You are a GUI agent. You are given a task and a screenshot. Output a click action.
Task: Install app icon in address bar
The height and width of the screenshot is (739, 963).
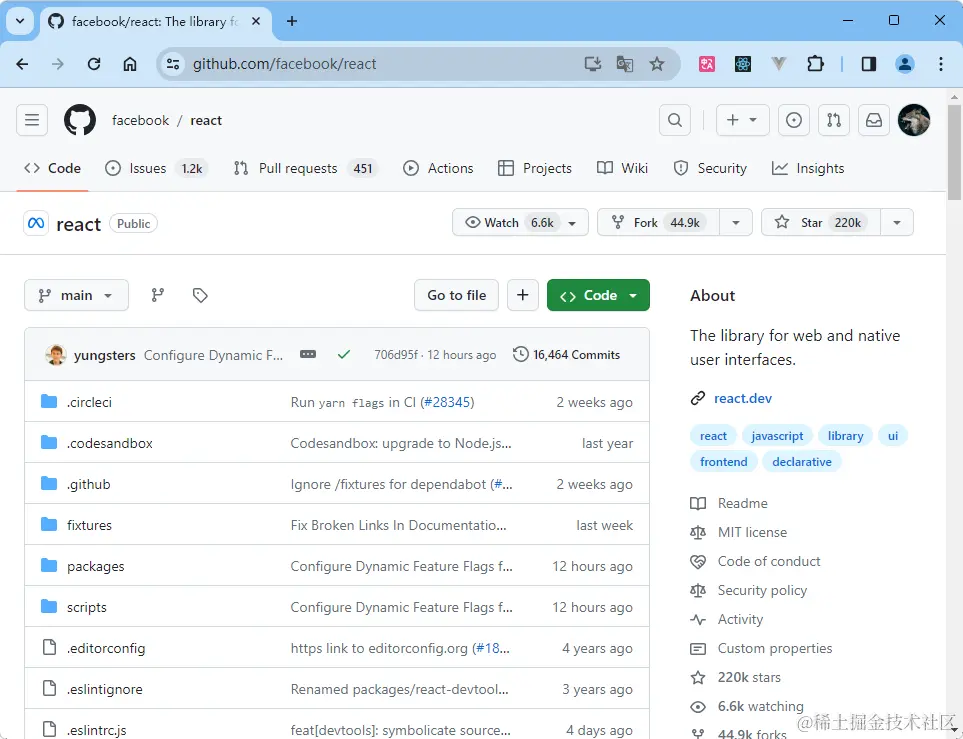coord(593,64)
